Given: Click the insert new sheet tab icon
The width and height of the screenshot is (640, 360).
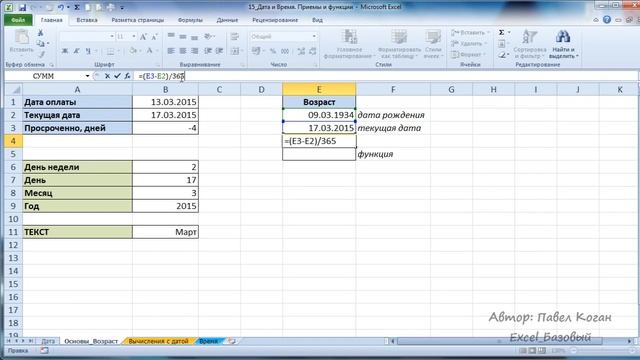Looking at the screenshot, I should click(x=231, y=341).
